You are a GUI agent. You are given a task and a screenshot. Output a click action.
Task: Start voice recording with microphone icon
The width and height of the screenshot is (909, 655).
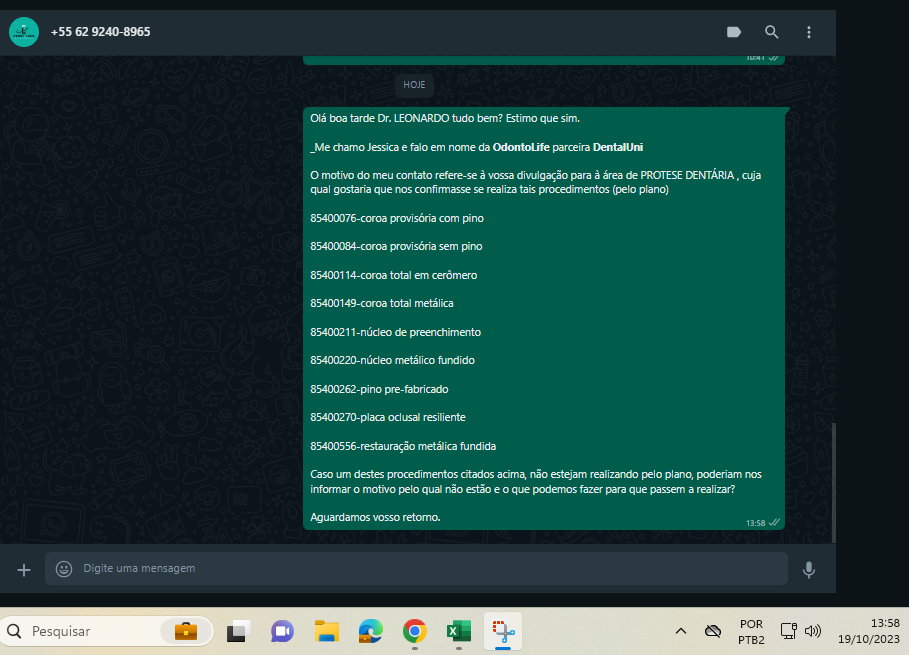(809, 570)
